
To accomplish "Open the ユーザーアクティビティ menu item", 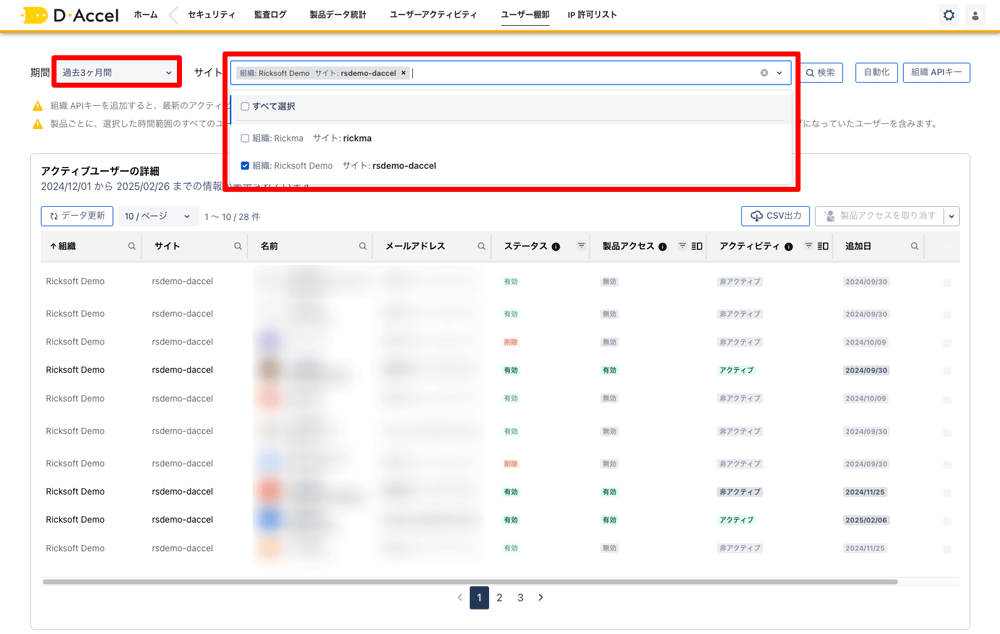I will [x=434, y=15].
